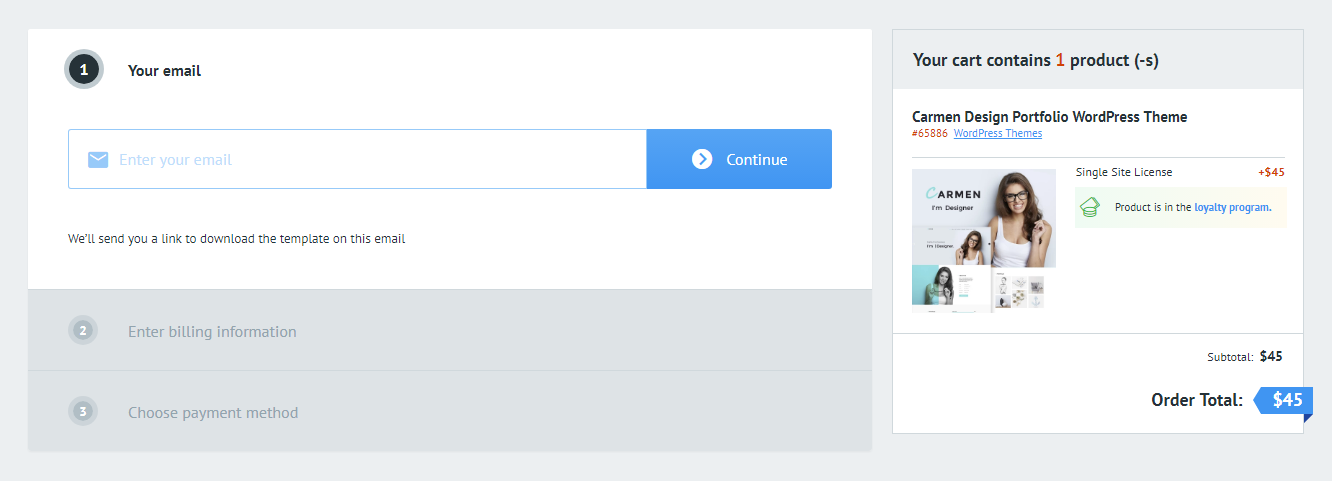Click the Carmen theme preview thumbnail
Image resolution: width=1332 pixels, height=481 pixels.
pos(983,241)
